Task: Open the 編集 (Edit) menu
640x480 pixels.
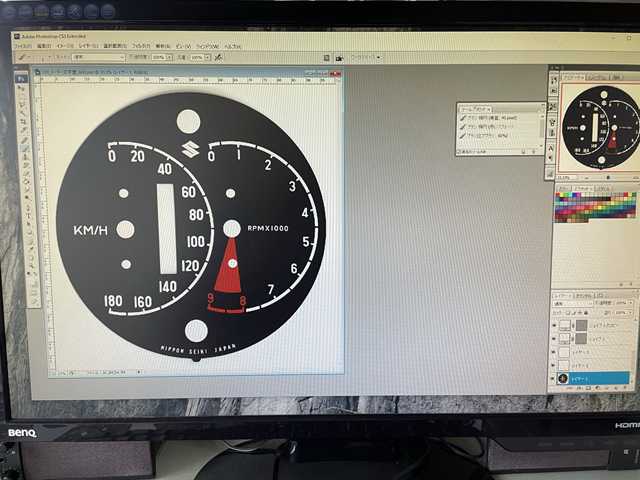Action: pyautogui.click(x=44, y=46)
